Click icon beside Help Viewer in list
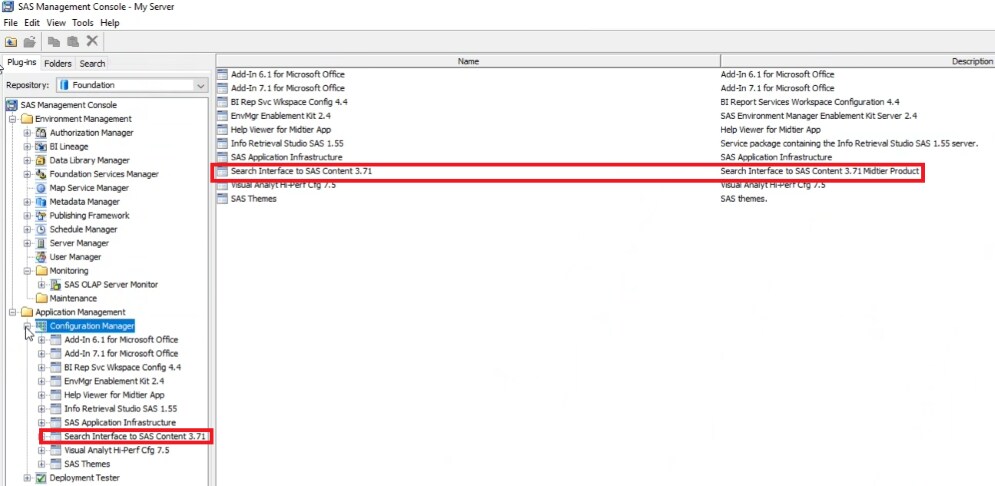This screenshot has width=995, height=486. [222, 129]
